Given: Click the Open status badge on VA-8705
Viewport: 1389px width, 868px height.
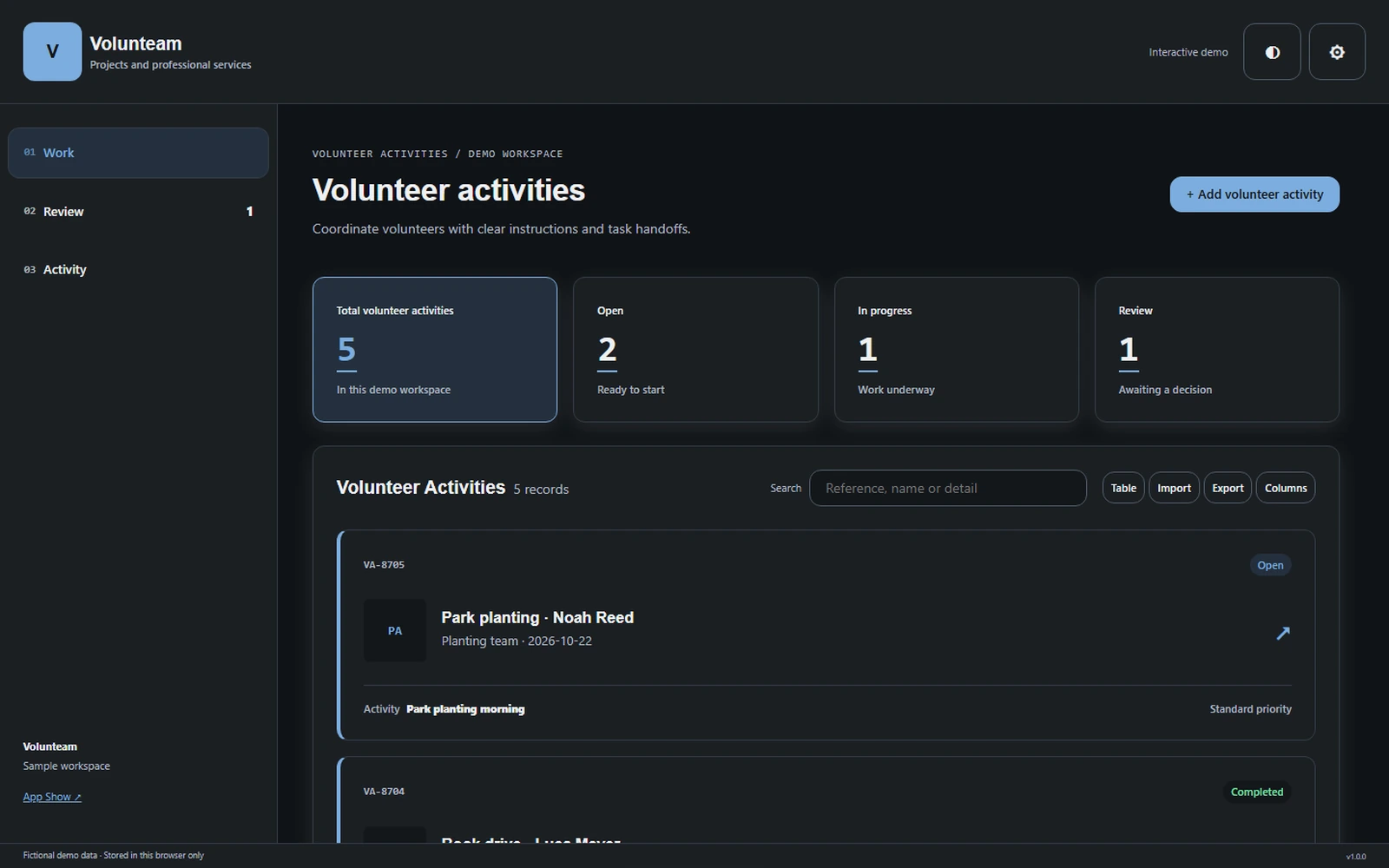Looking at the screenshot, I should (x=1270, y=565).
